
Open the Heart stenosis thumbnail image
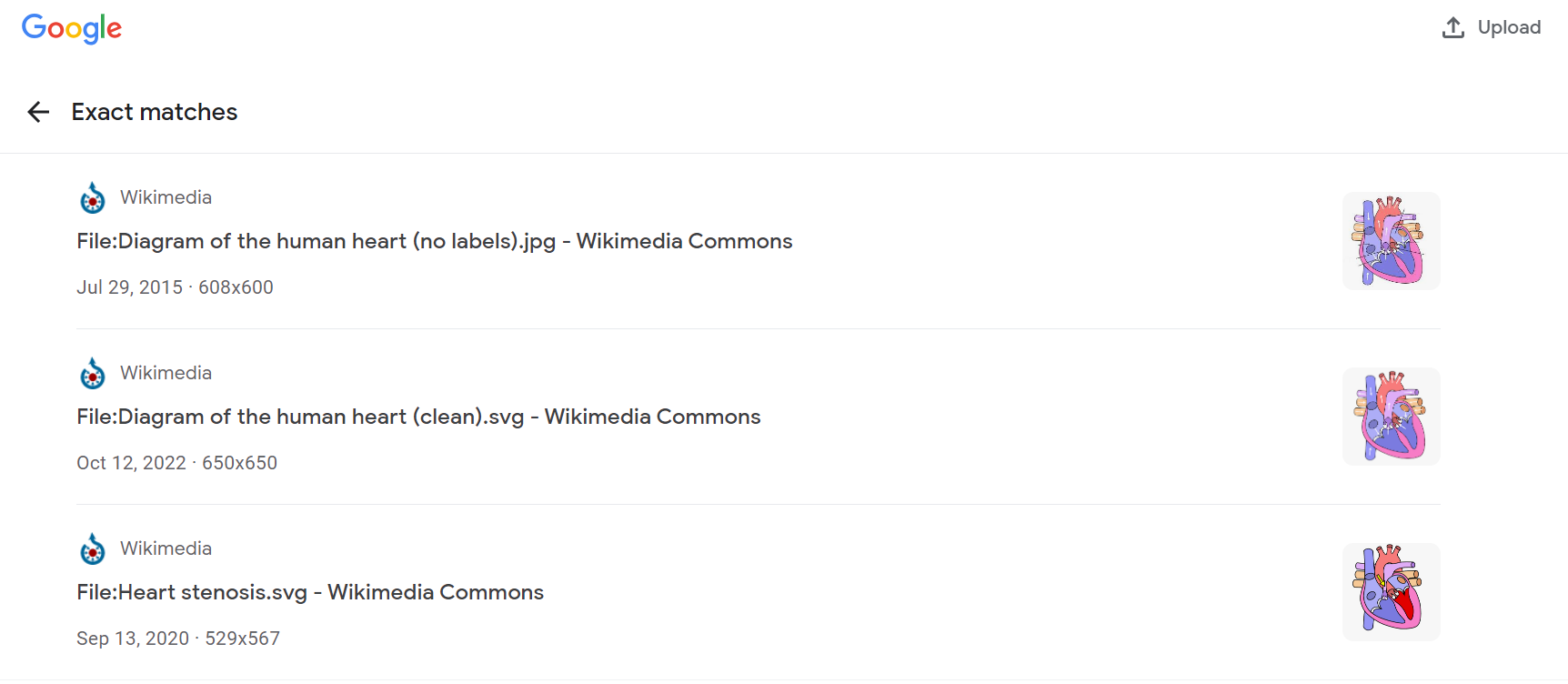1391,592
